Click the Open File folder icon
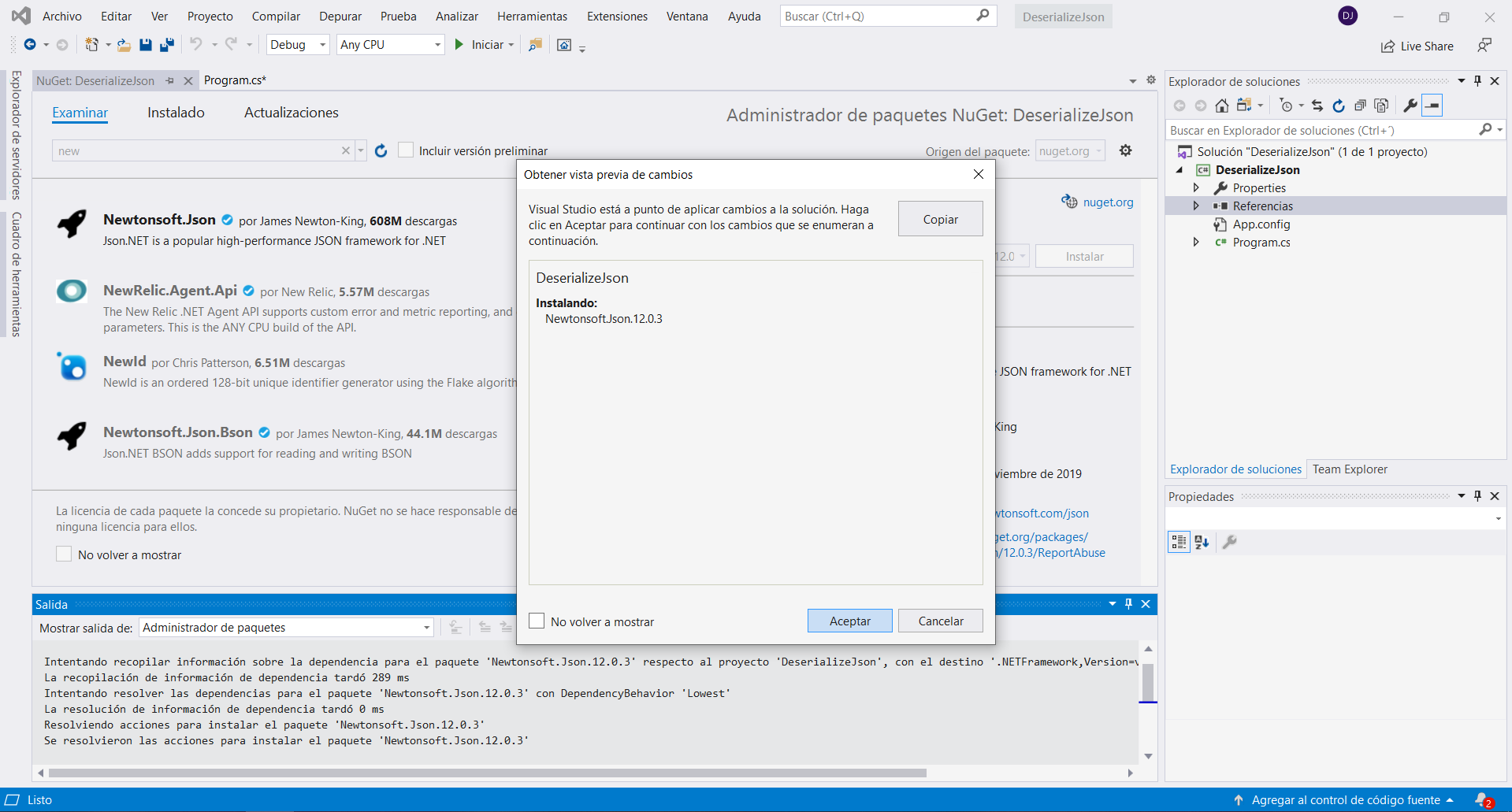 tap(124, 45)
